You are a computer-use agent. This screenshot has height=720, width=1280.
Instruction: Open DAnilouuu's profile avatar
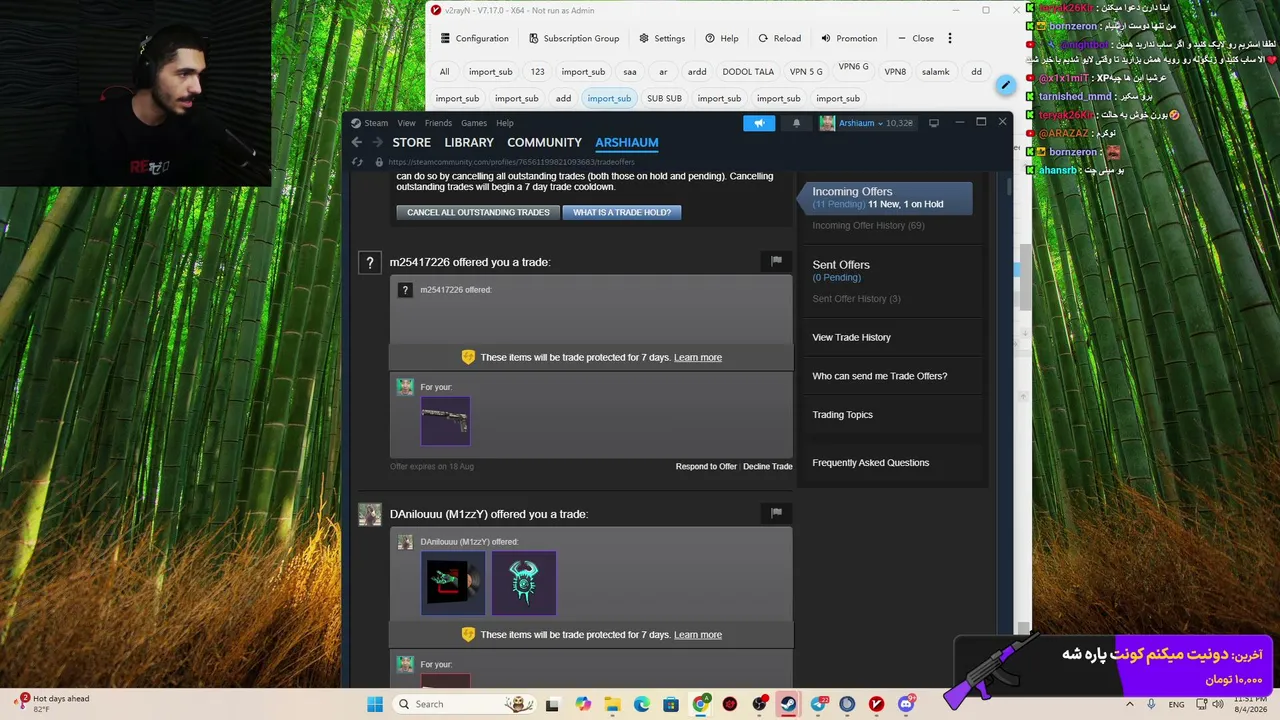click(x=370, y=514)
